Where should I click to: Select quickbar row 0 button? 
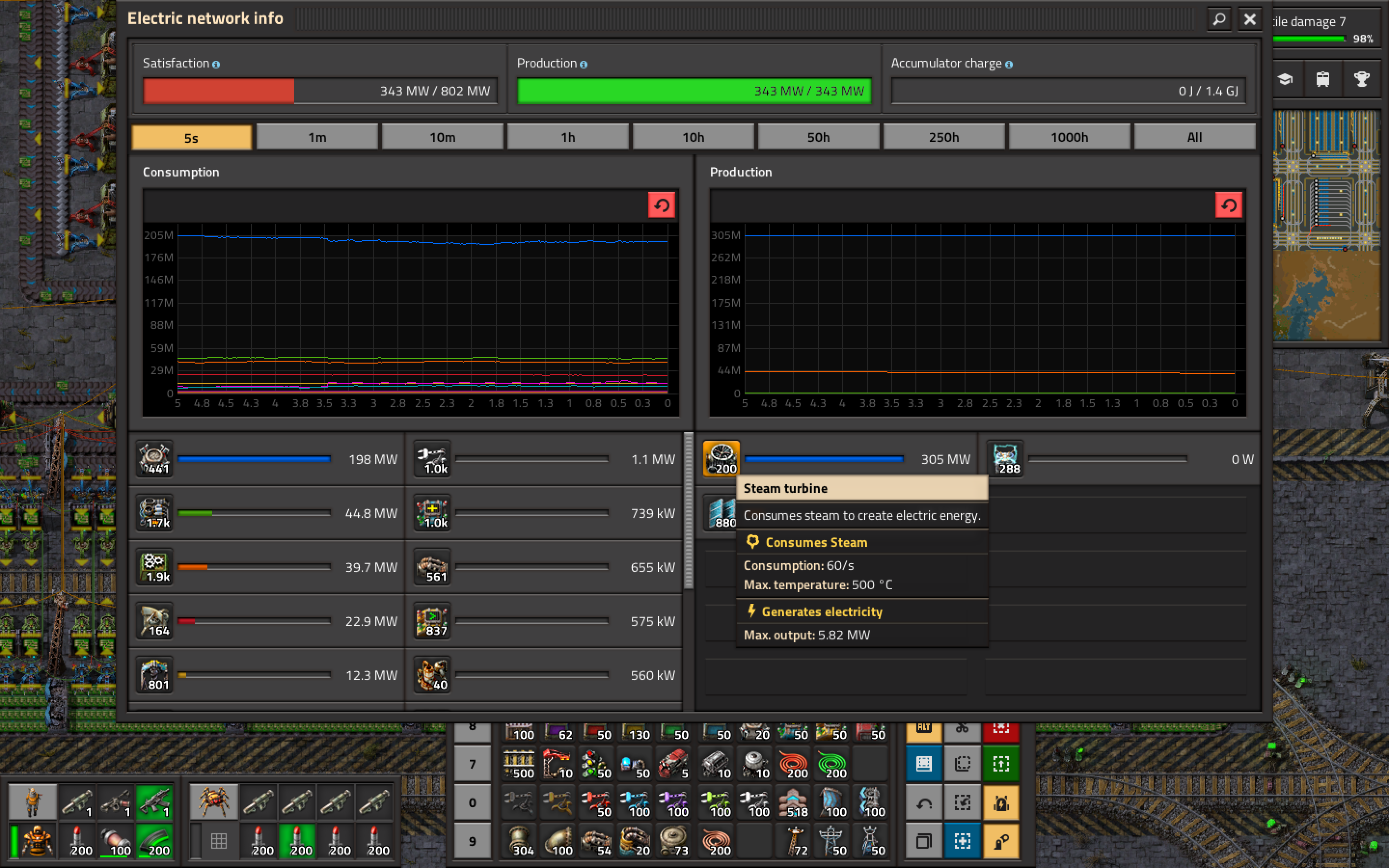point(472,802)
